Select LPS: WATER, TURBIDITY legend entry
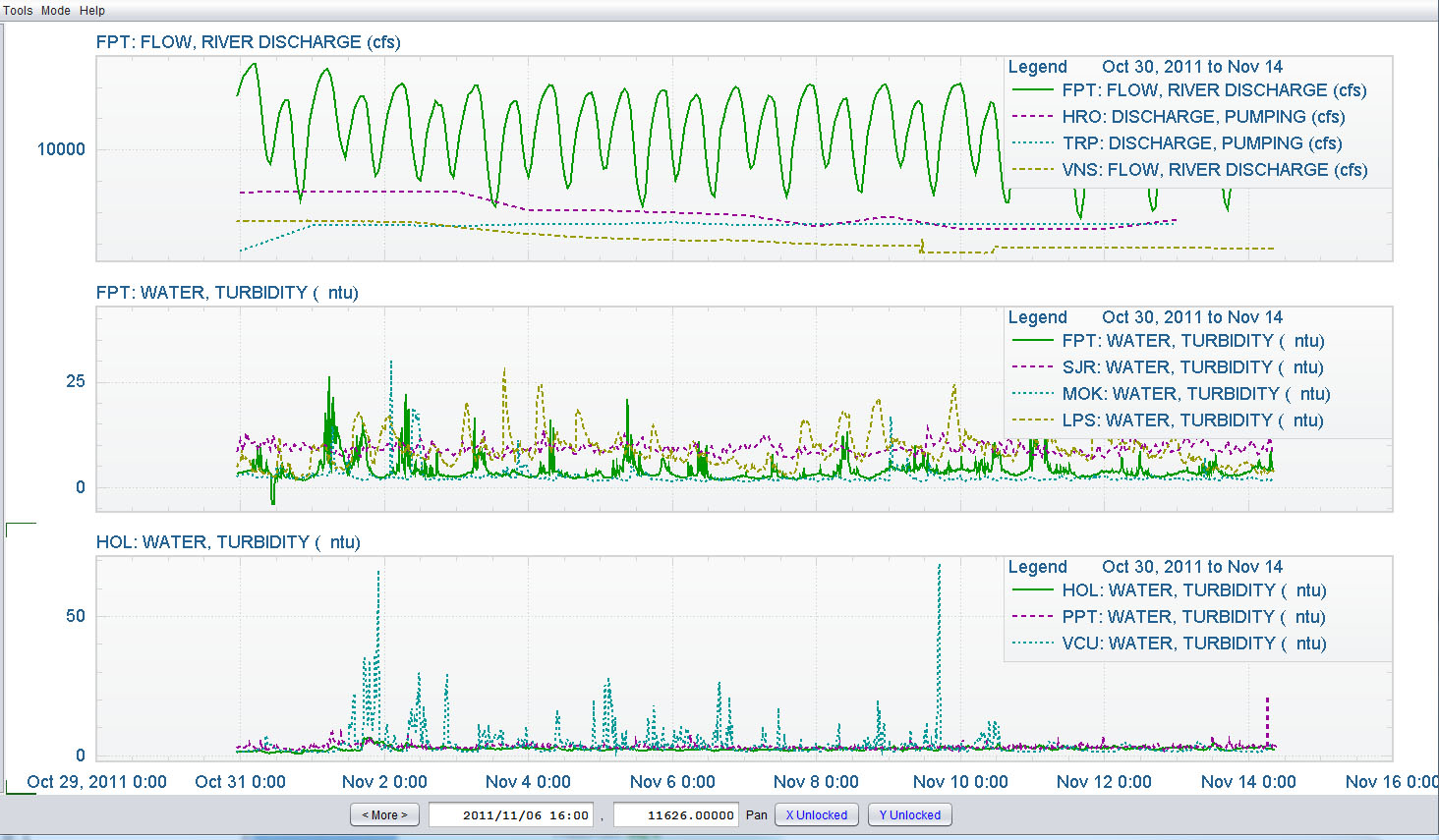This screenshot has height=840, width=1439. pos(1168,420)
